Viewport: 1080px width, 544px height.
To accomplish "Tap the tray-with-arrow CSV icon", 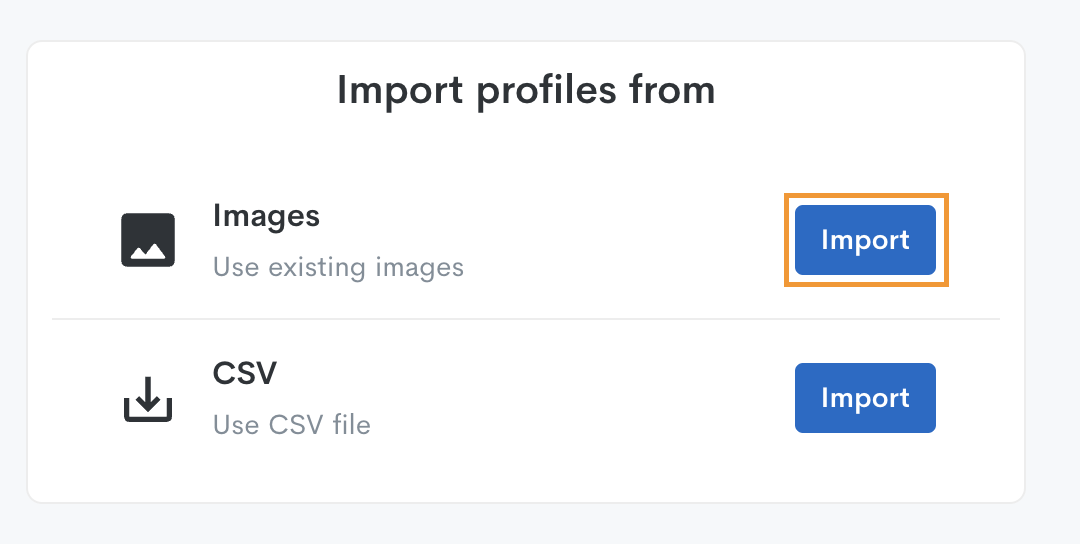I will click(148, 399).
